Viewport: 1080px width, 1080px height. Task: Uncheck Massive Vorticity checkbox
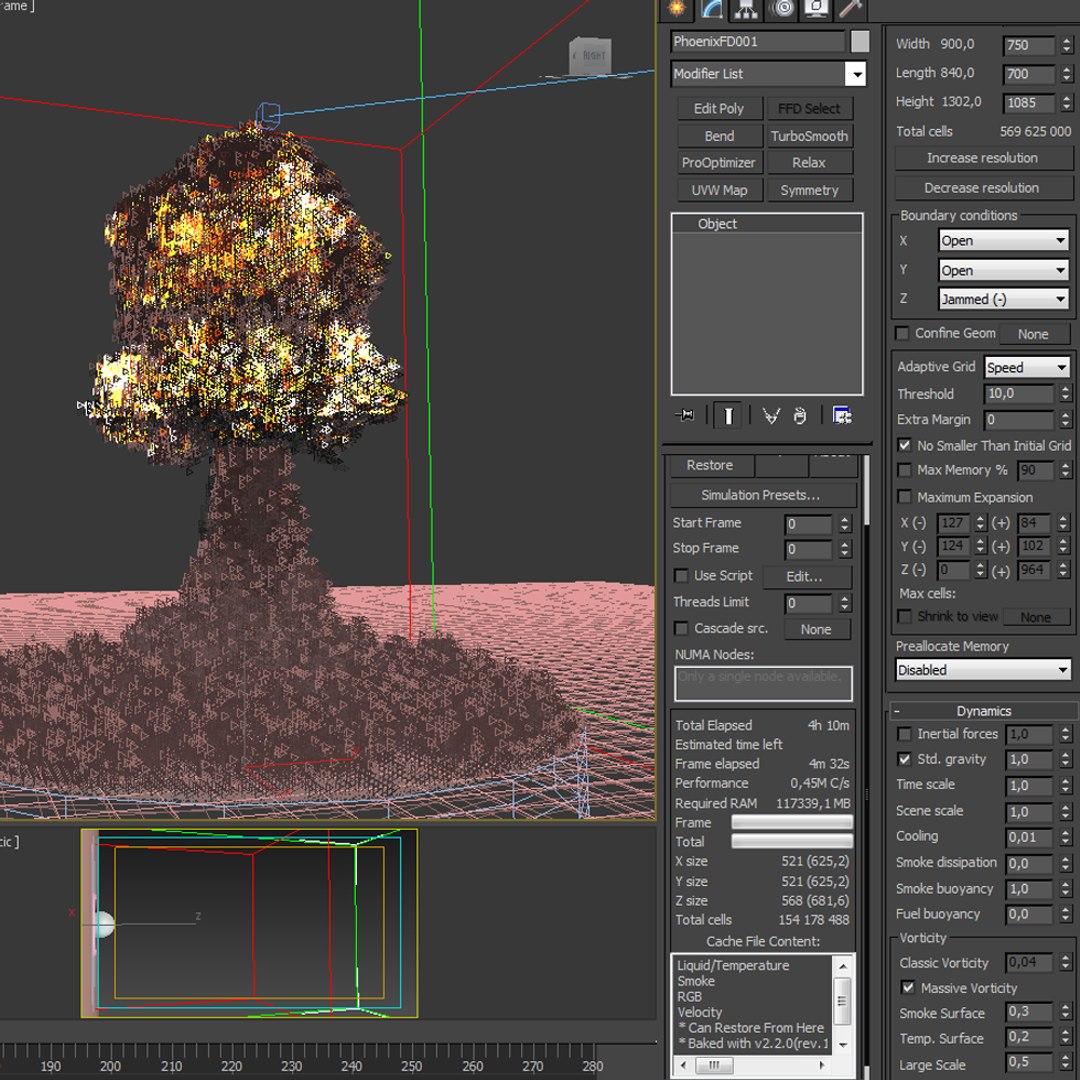[x=908, y=988]
